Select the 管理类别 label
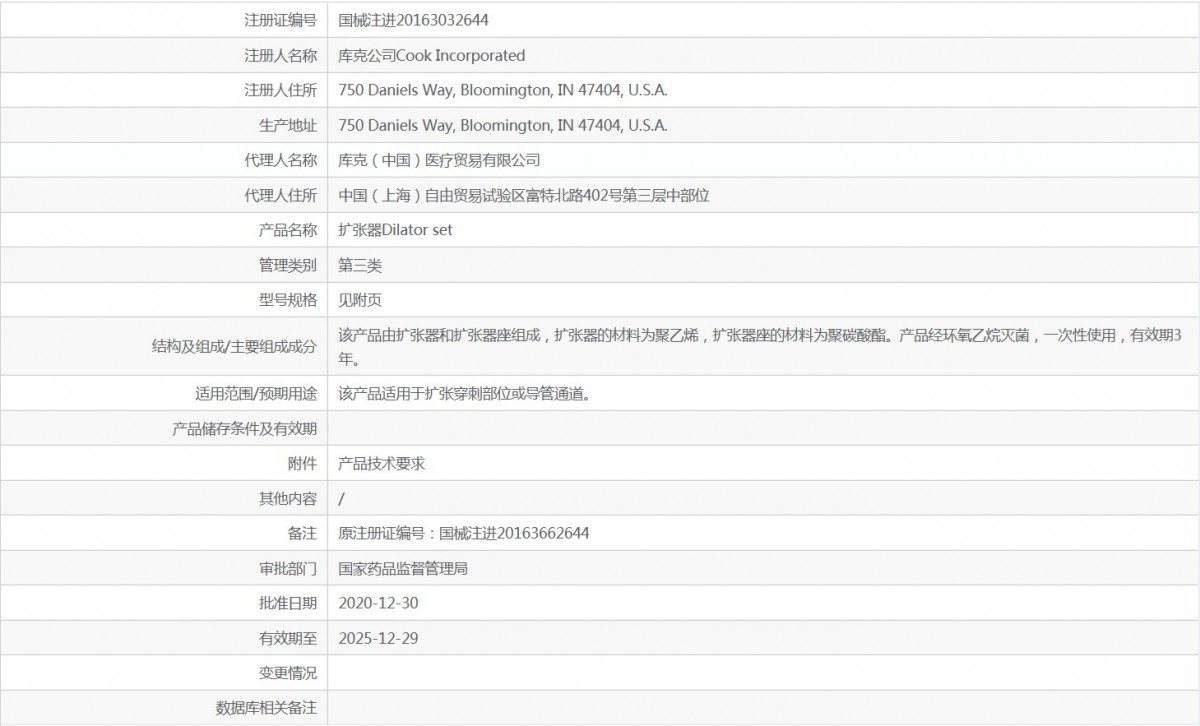 click(288, 265)
